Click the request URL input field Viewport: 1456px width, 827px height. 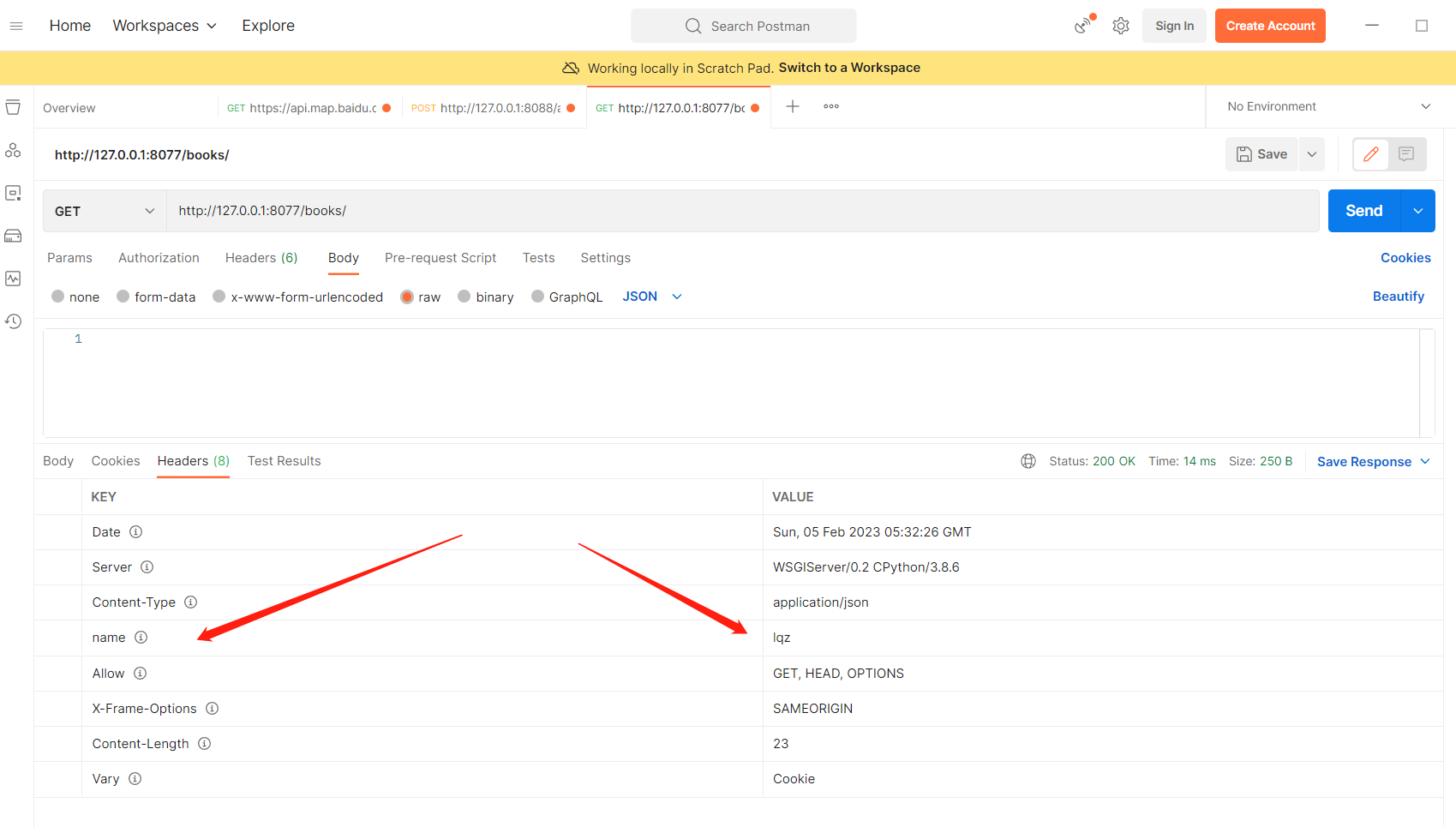point(743,211)
